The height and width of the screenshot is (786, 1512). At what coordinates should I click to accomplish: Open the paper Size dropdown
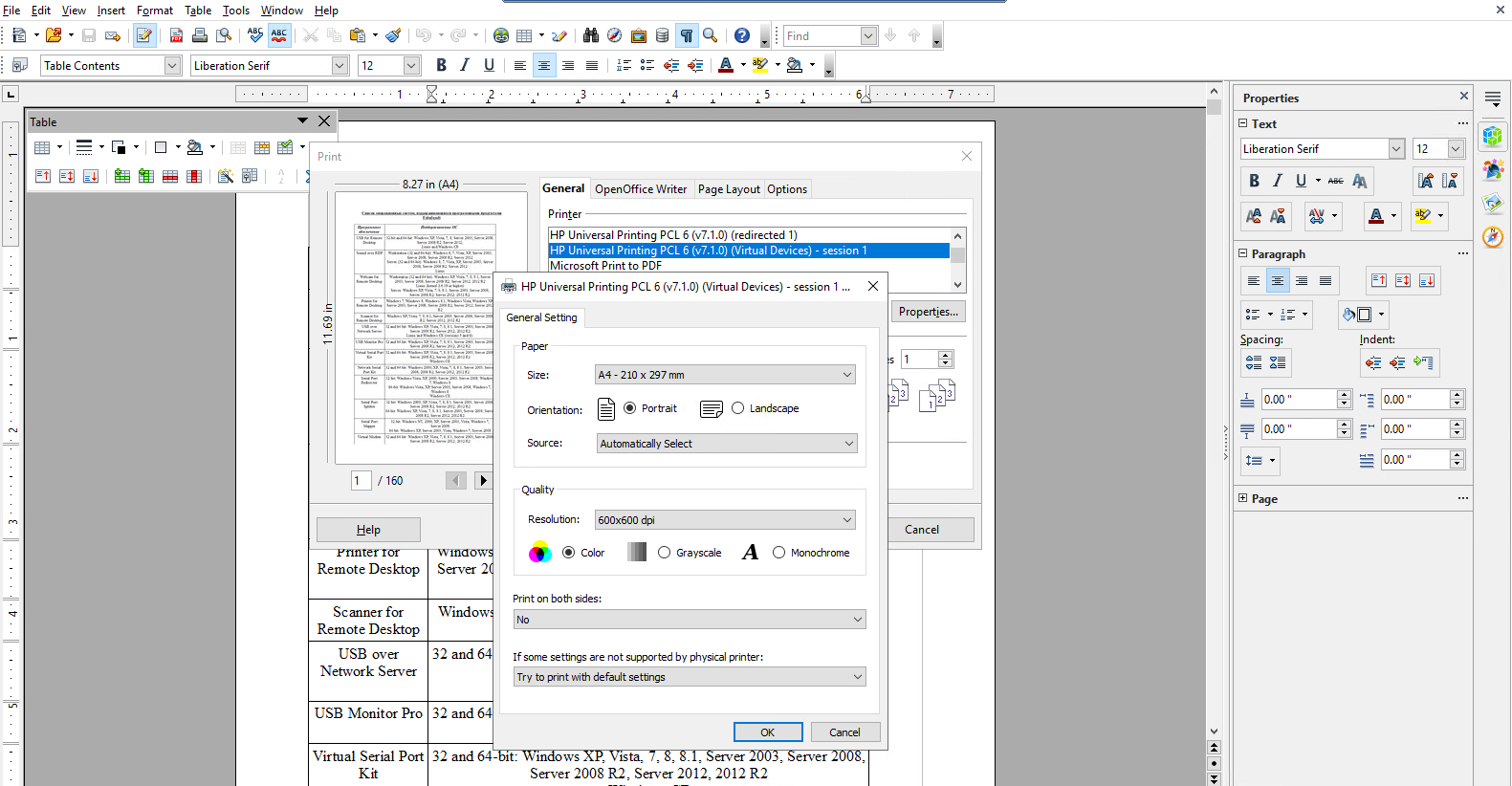[x=725, y=375]
